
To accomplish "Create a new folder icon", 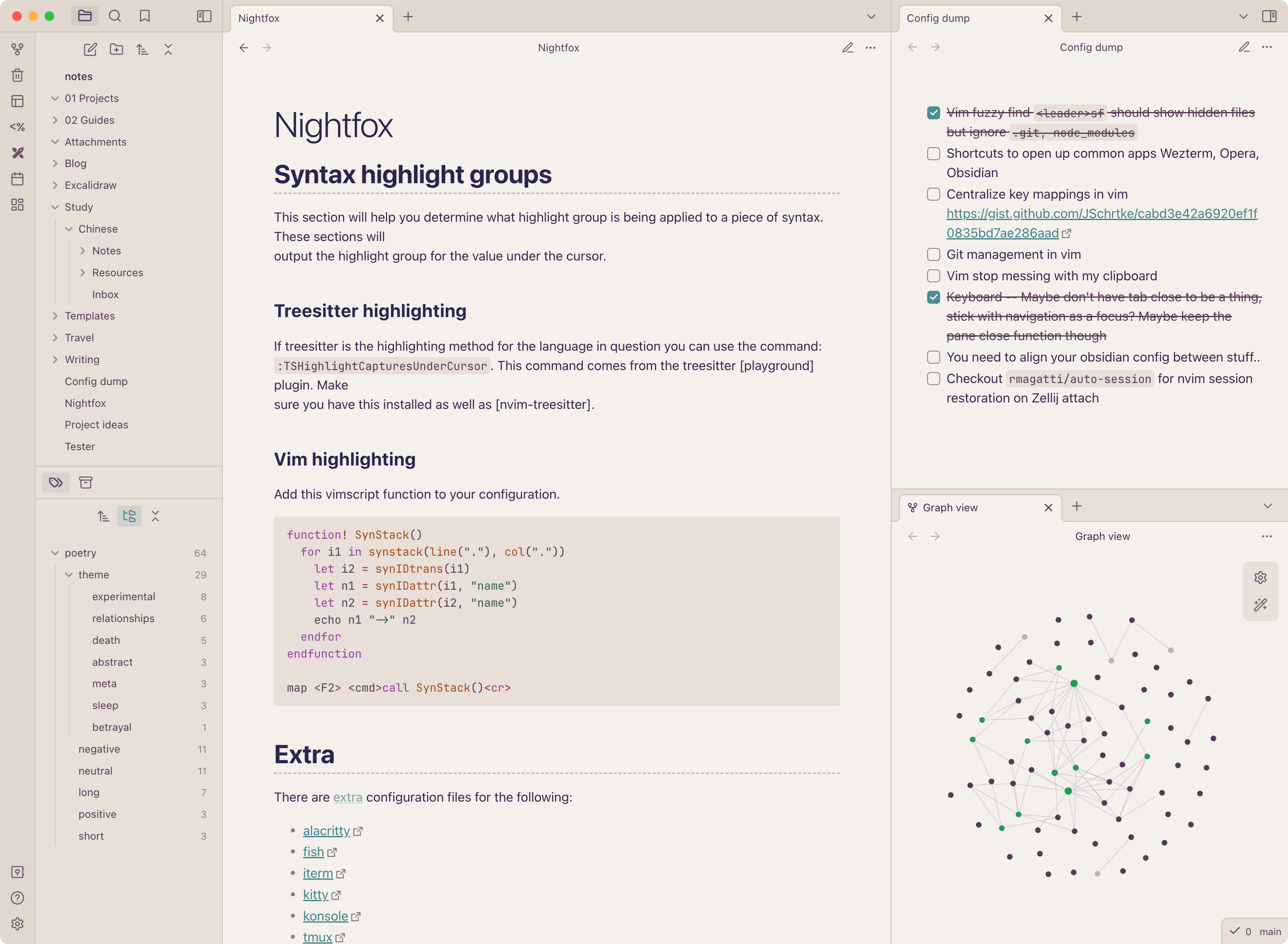I will pyautogui.click(x=117, y=50).
